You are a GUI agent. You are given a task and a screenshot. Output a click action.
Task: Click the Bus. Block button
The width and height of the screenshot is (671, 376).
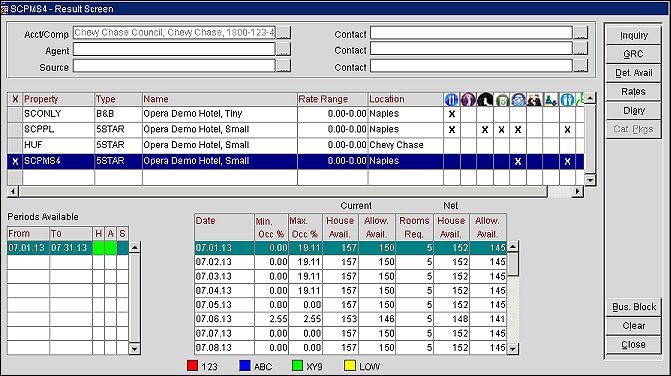pyautogui.click(x=634, y=307)
